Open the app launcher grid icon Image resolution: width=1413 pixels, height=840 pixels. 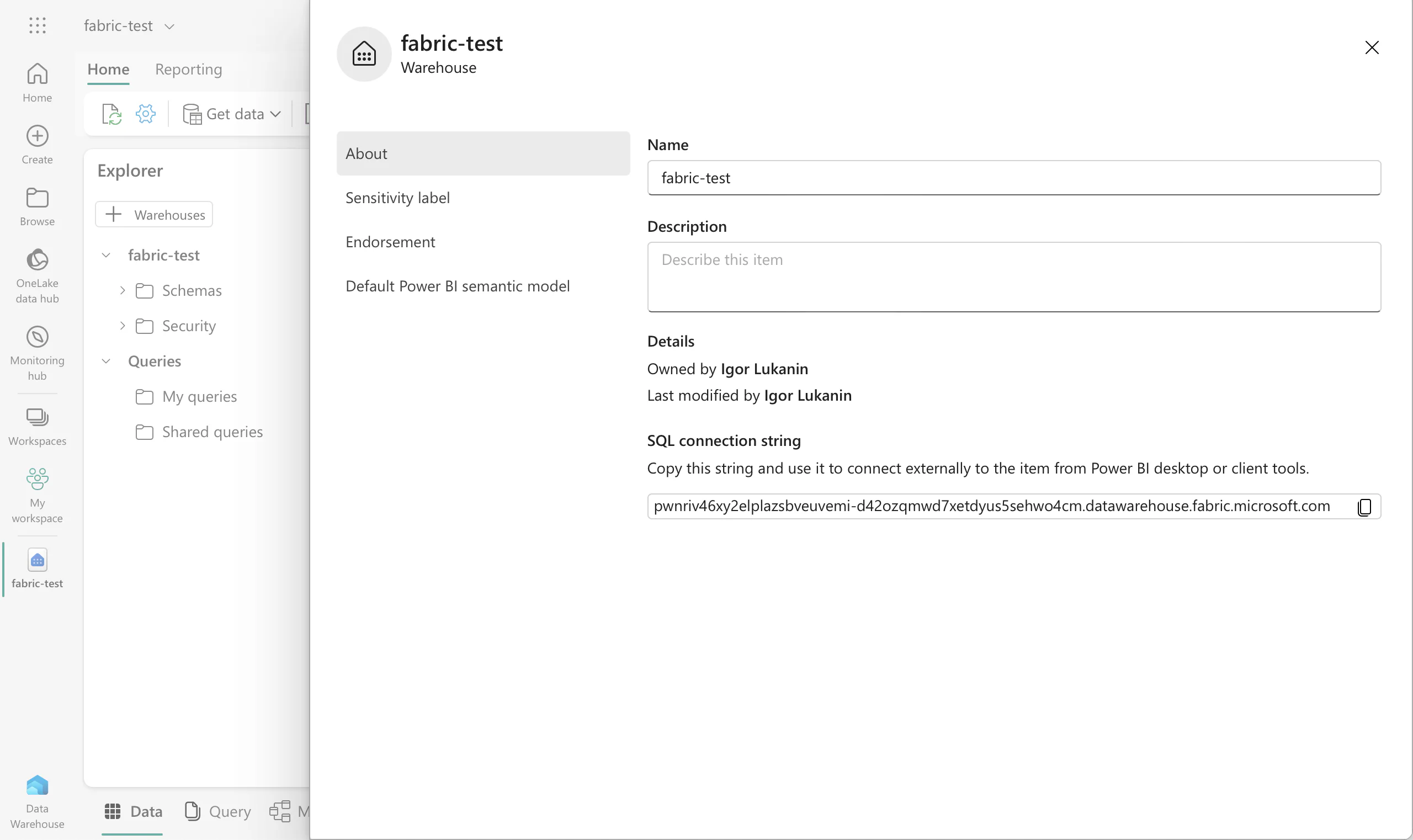38,25
